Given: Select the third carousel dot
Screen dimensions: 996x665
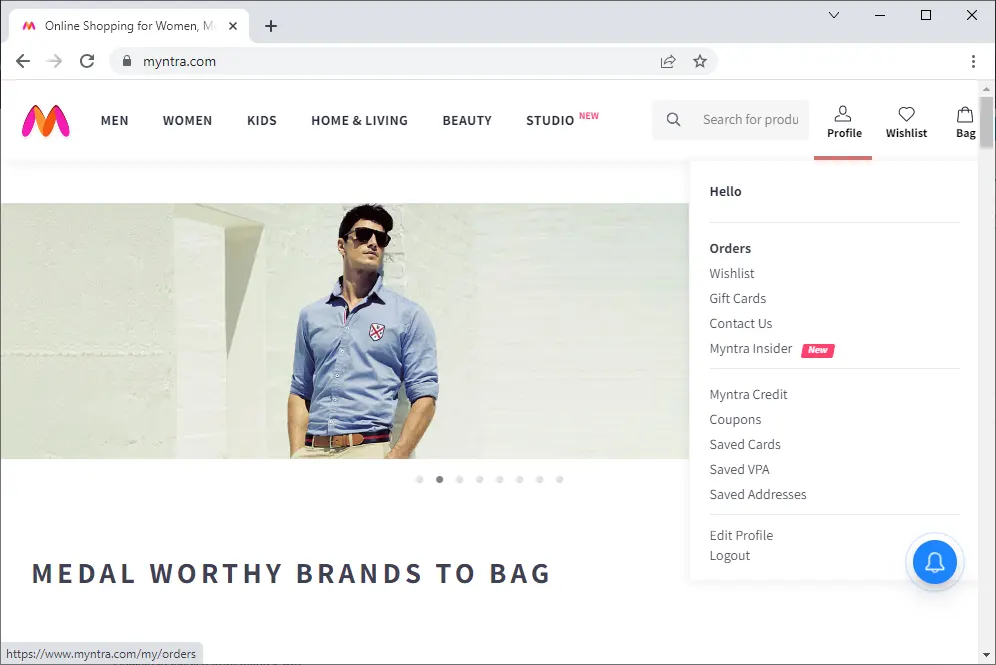Looking at the screenshot, I should click(459, 480).
